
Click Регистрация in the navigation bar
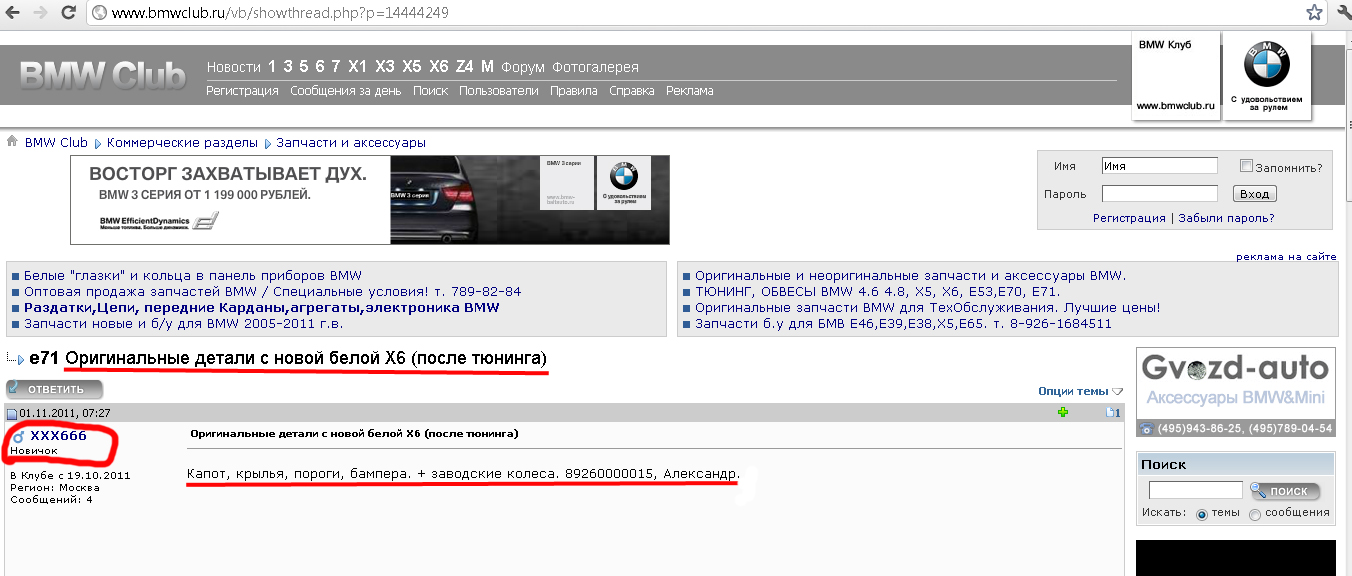tap(242, 91)
